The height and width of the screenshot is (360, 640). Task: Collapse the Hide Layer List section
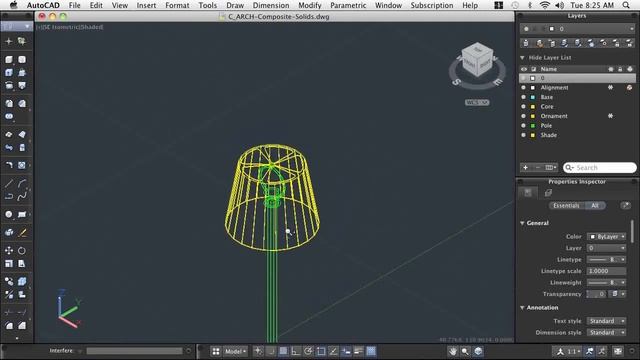click(x=522, y=58)
